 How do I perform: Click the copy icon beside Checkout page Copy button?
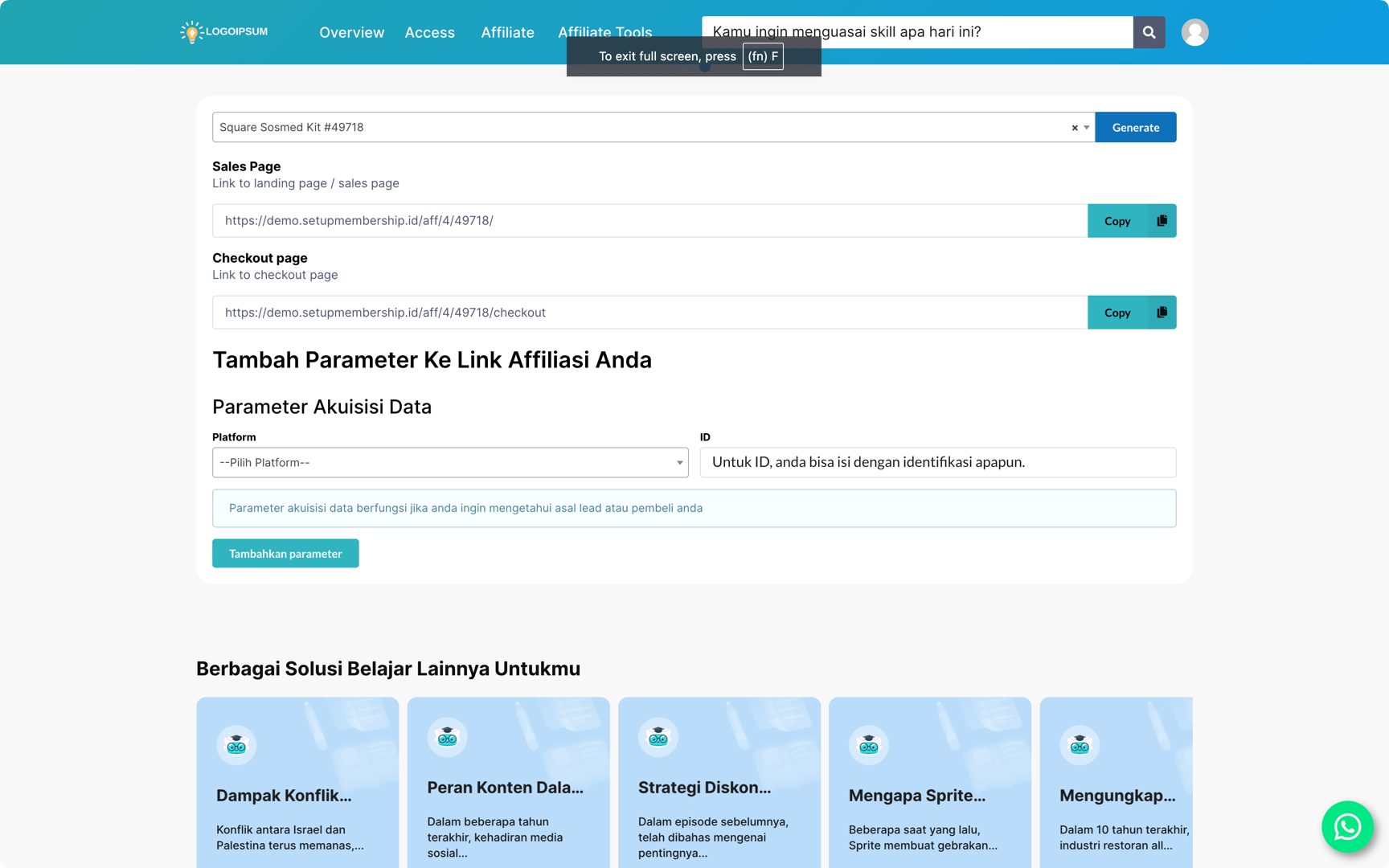pos(1161,312)
